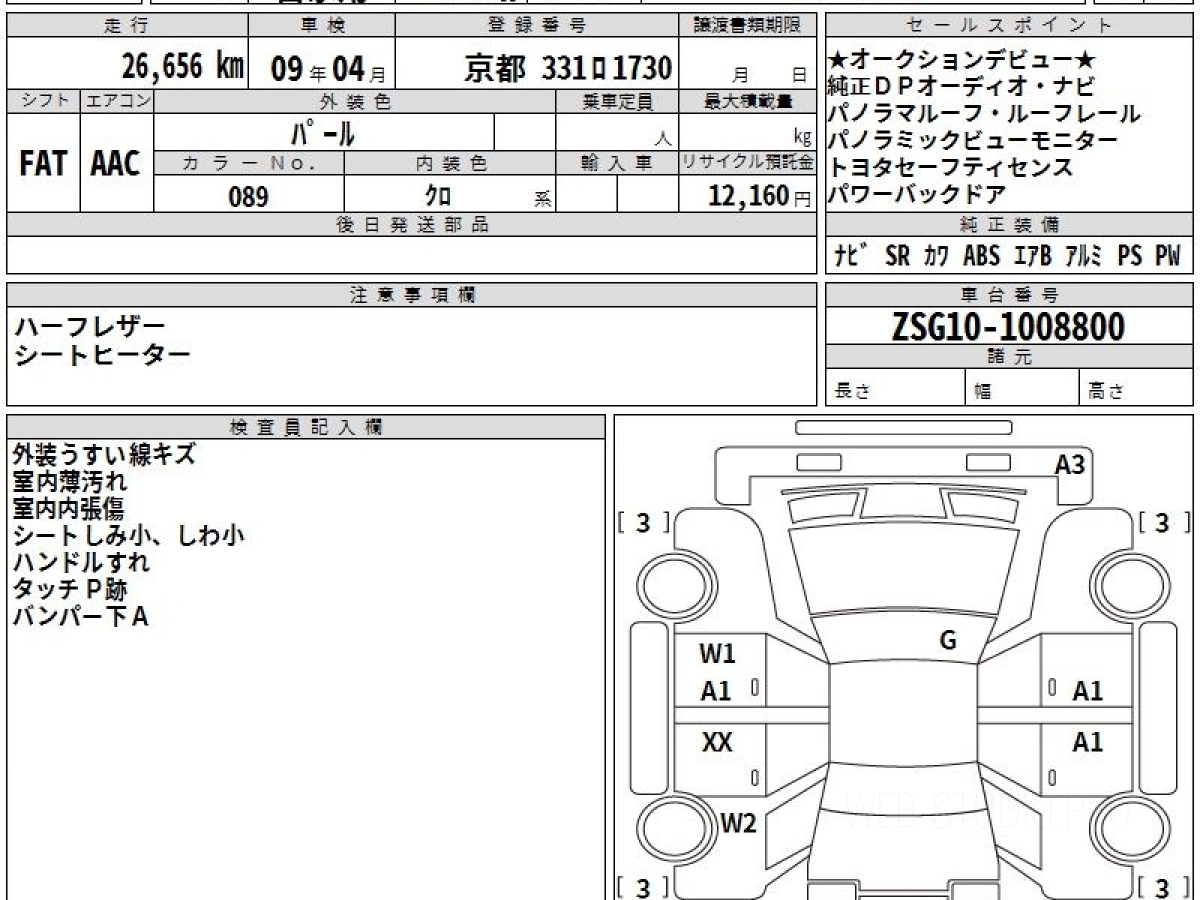The width and height of the screenshot is (1200, 900).
Task: Select the G mark on the windshield
Action: (x=948, y=641)
